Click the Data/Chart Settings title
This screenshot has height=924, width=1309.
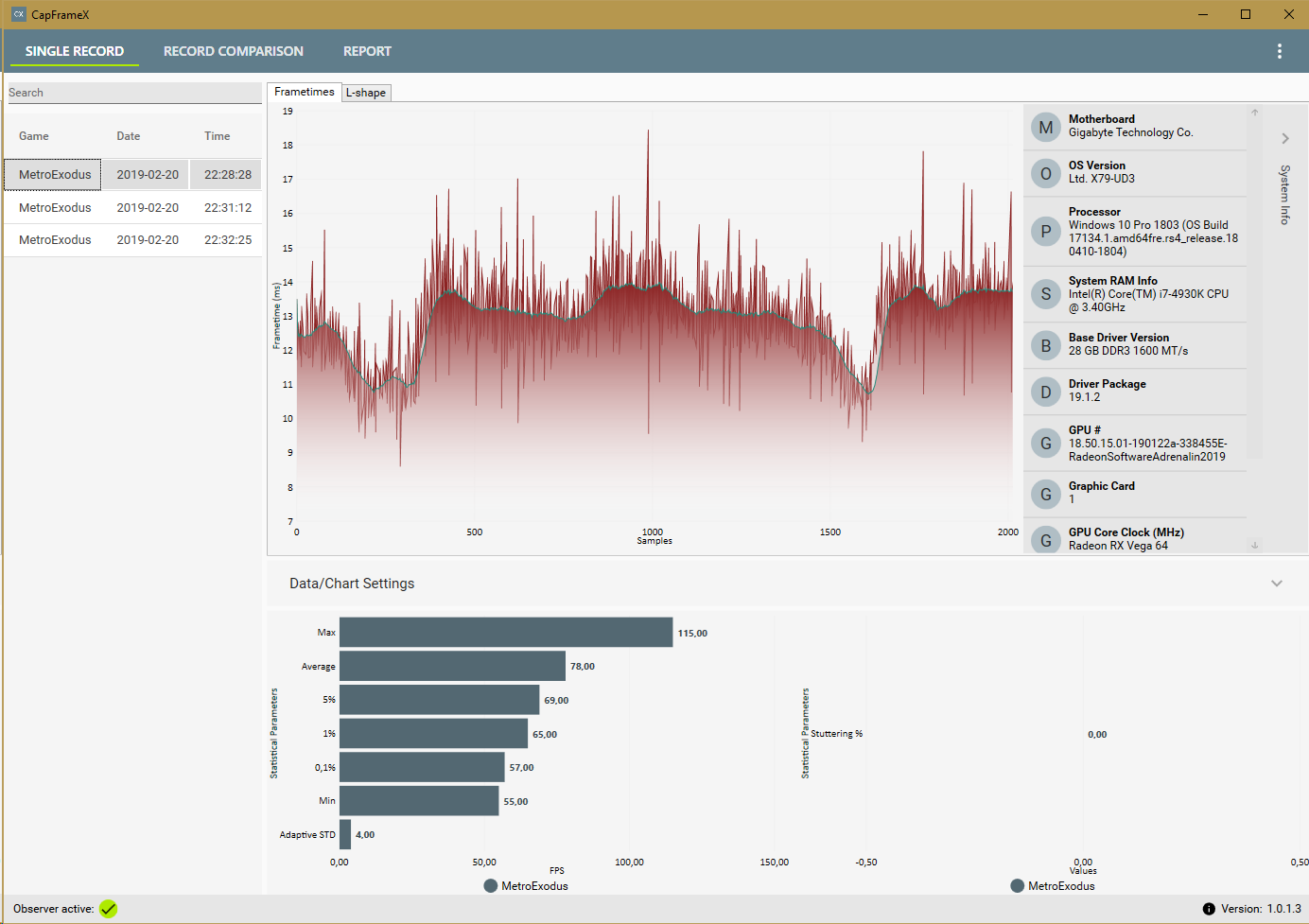[x=352, y=584]
